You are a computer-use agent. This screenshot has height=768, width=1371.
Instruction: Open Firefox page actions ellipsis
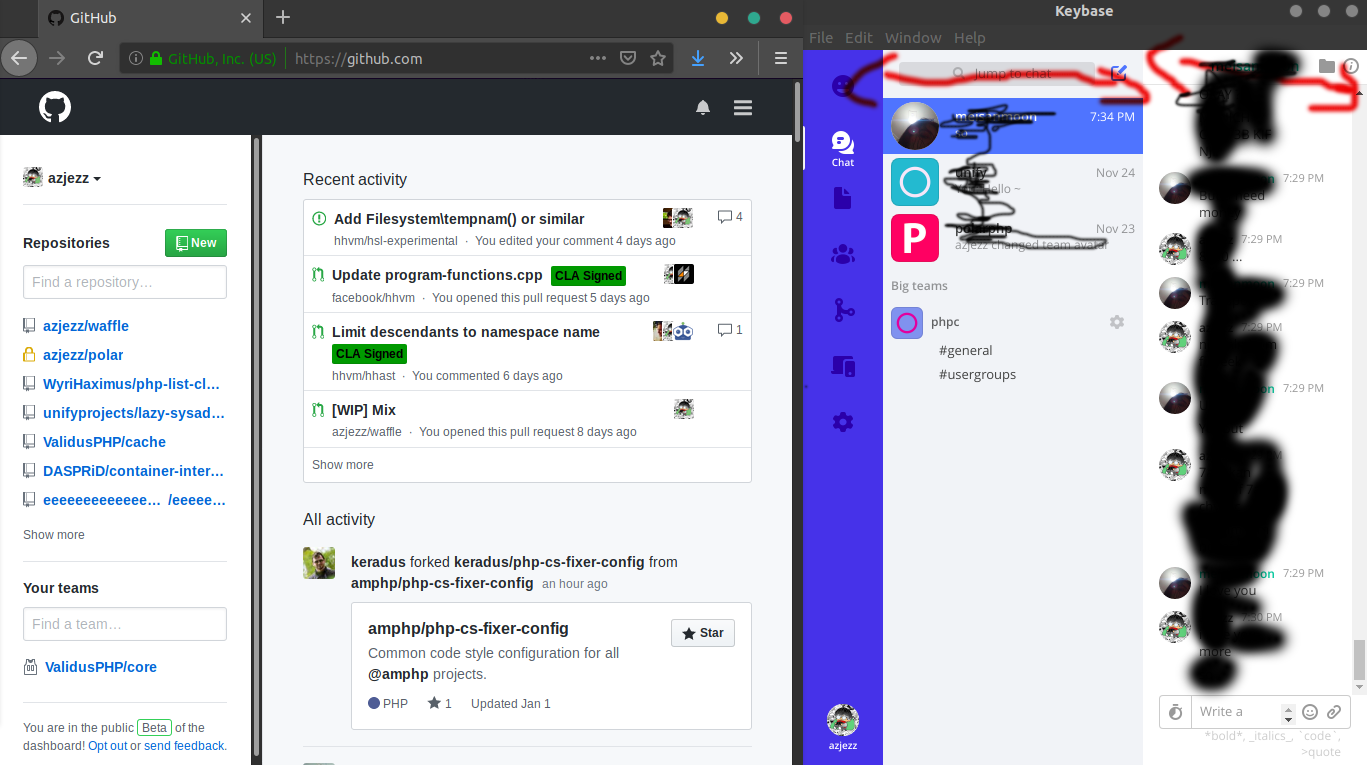[598, 58]
